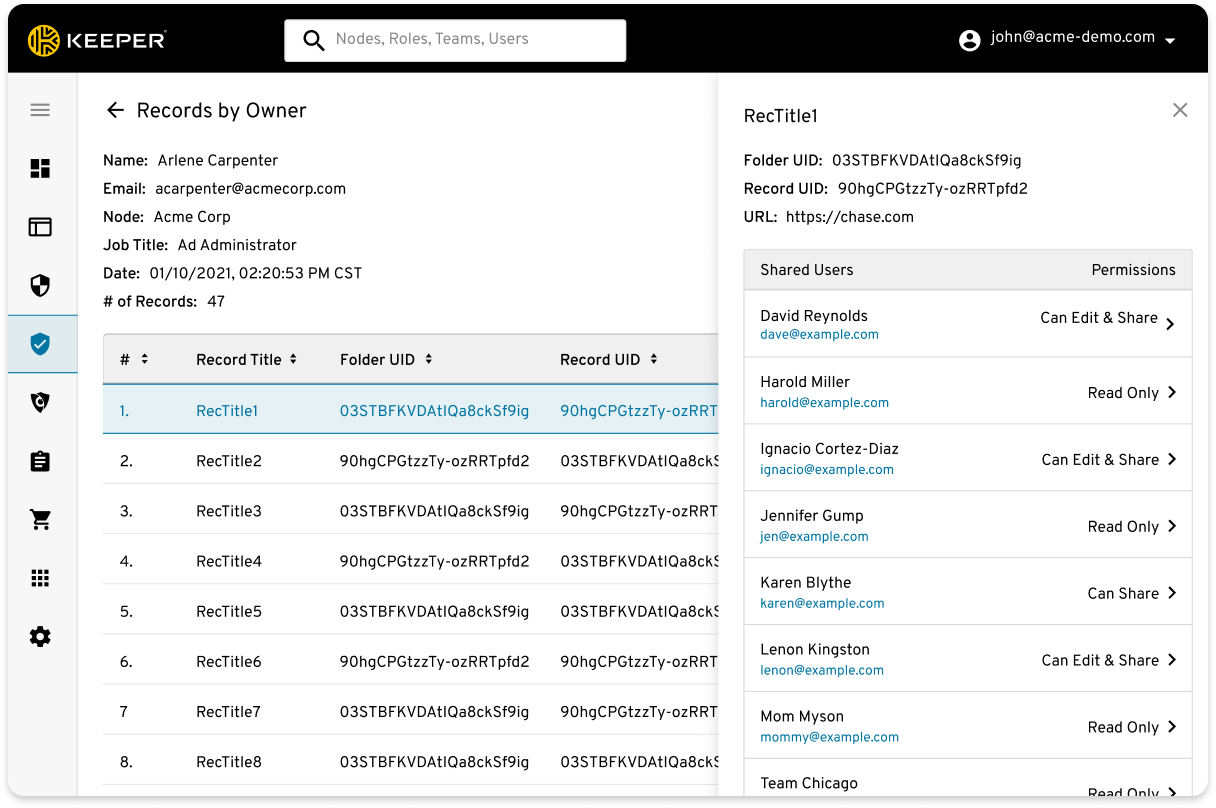Click the https://chase.com URL value
The width and height of the screenshot is (1216, 808).
(849, 216)
